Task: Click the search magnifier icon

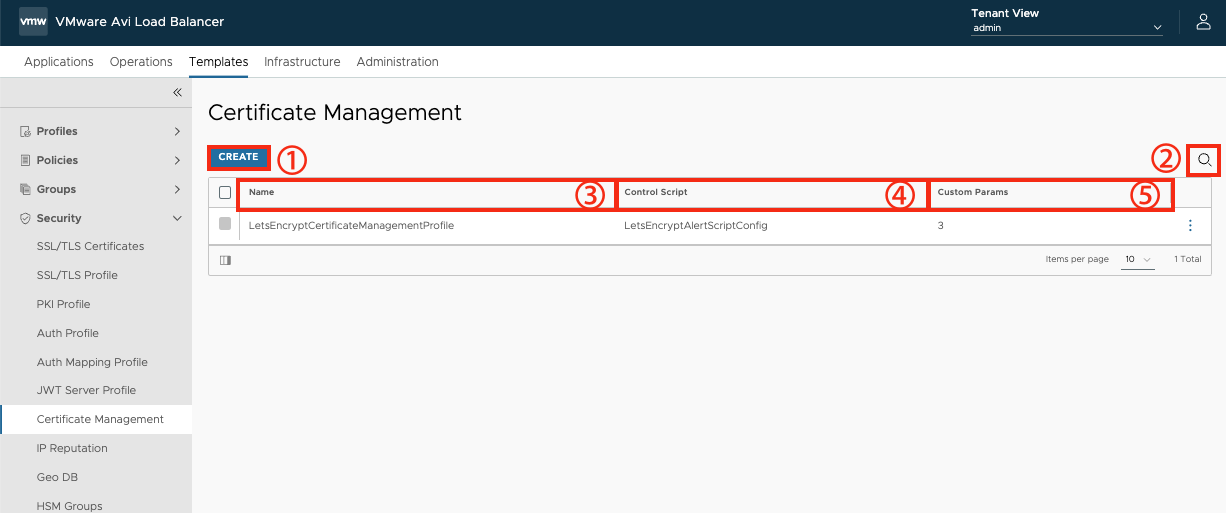Action: [1205, 160]
